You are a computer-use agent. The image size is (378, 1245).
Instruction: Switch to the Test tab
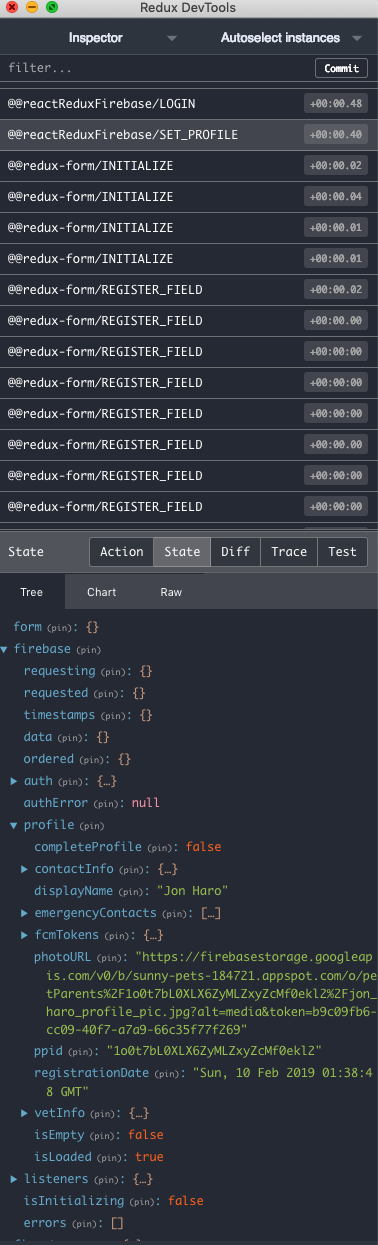click(x=342, y=551)
